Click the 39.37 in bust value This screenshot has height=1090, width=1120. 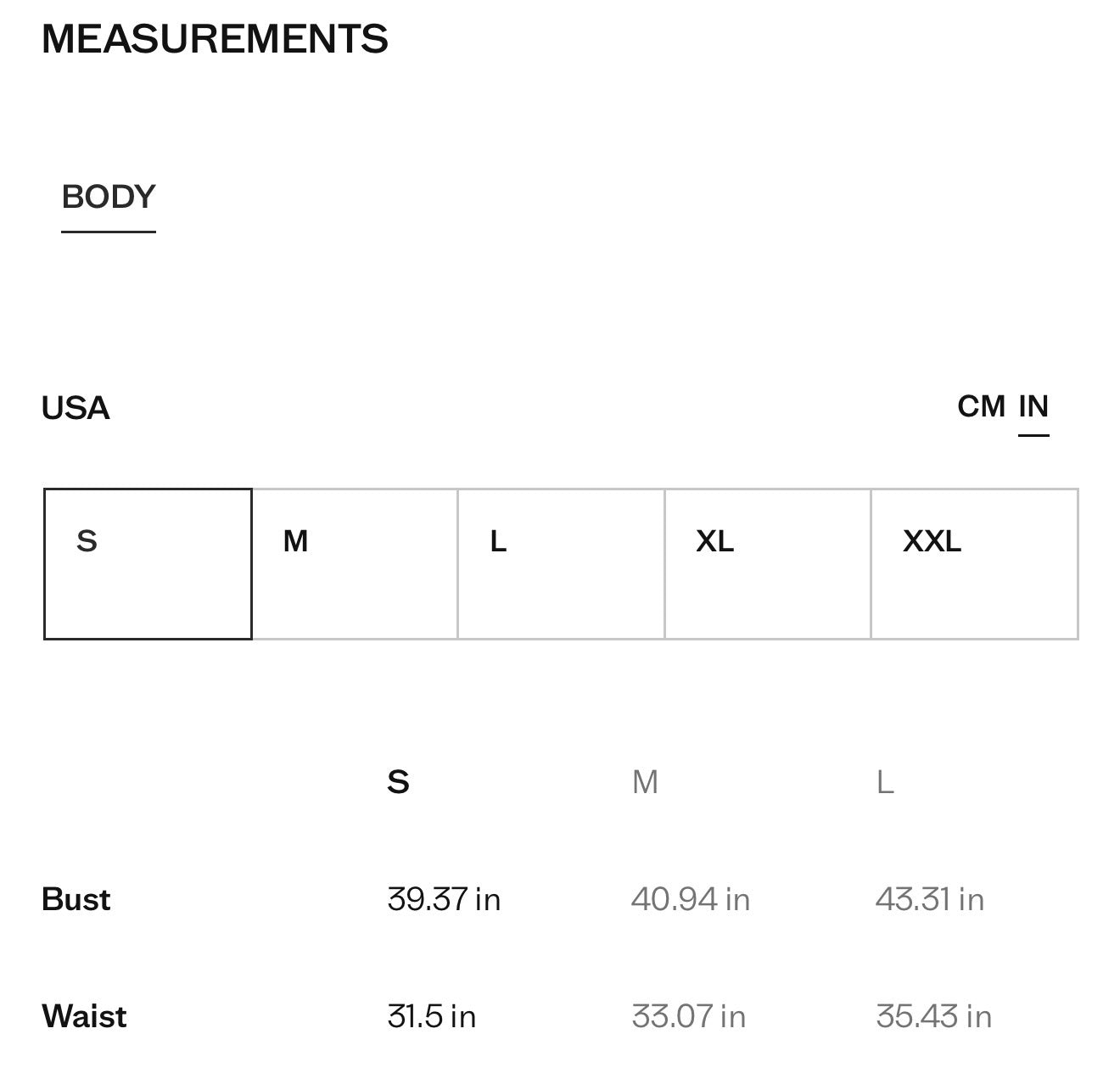pyautogui.click(x=444, y=899)
